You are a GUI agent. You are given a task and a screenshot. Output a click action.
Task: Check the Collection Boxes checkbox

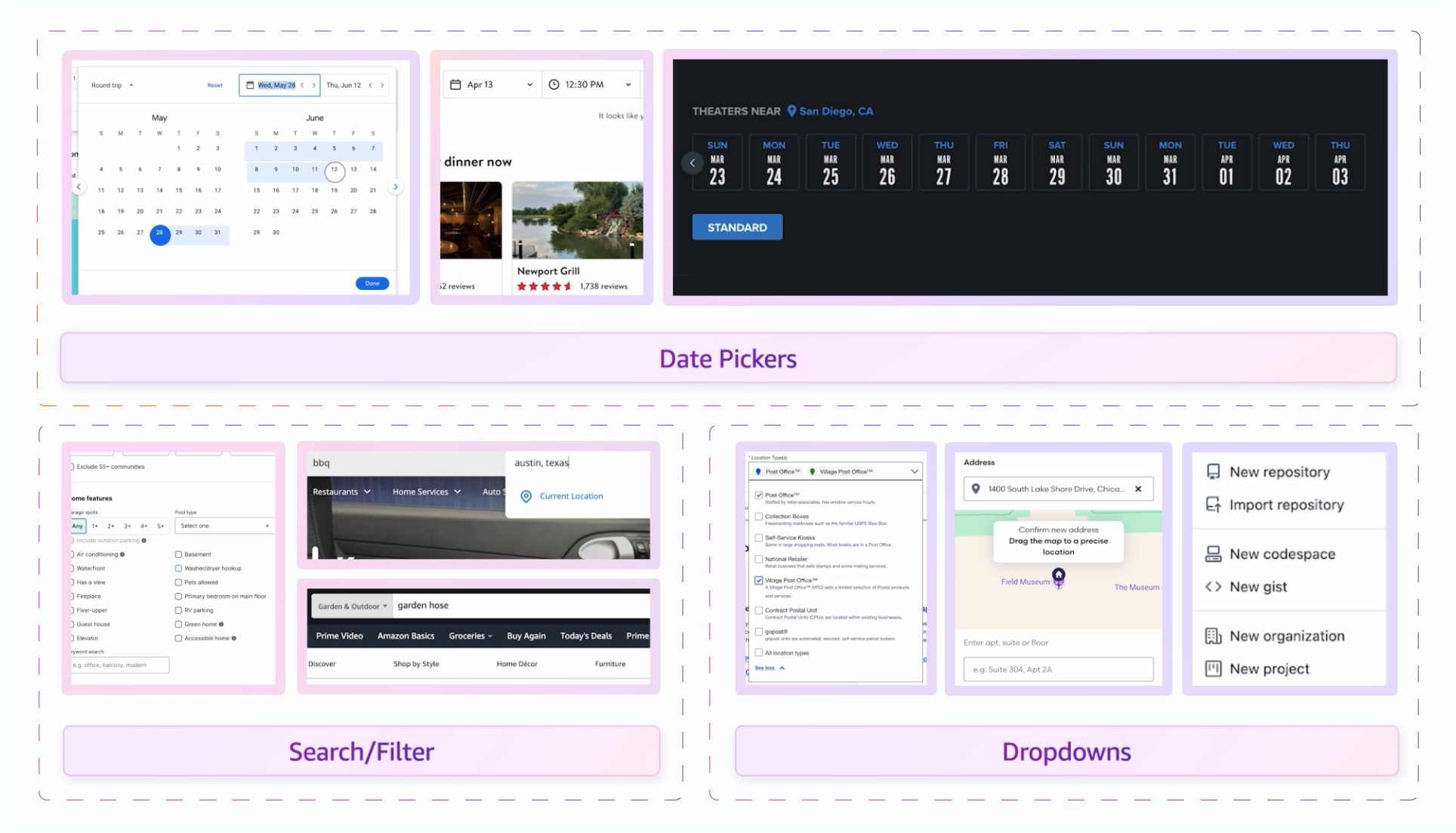click(759, 517)
